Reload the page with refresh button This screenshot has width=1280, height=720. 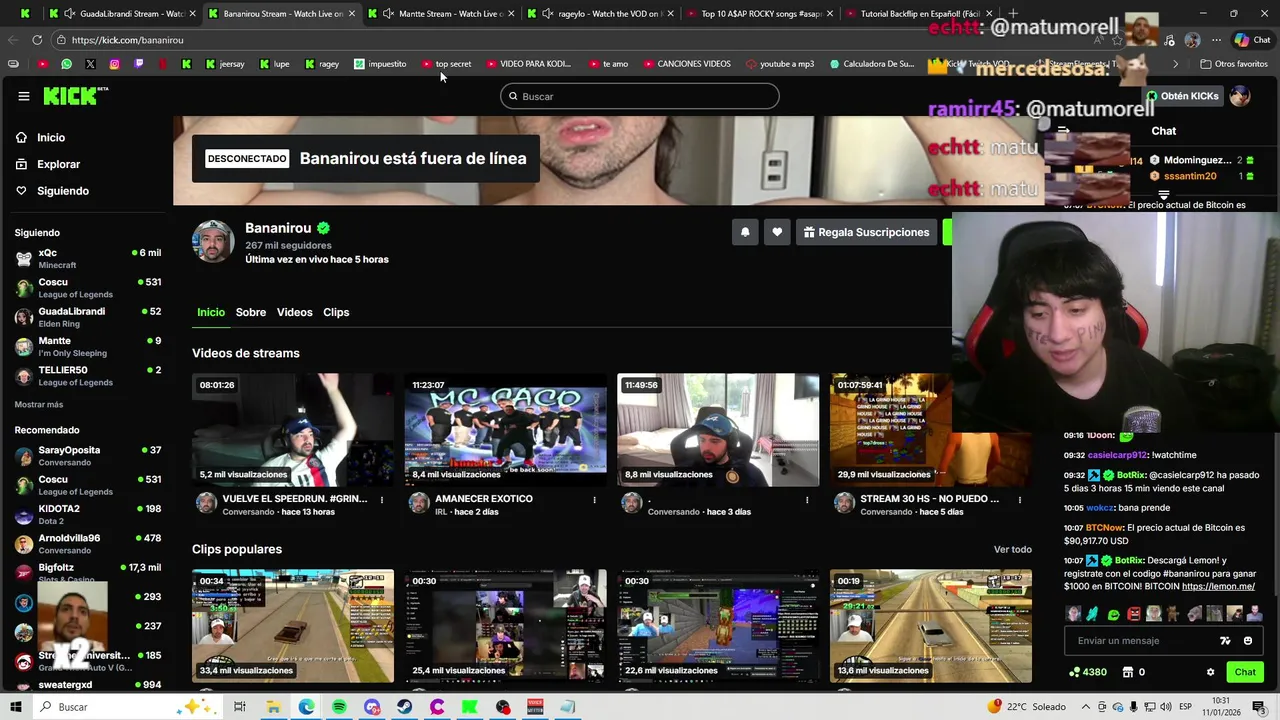tap(37, 40)
